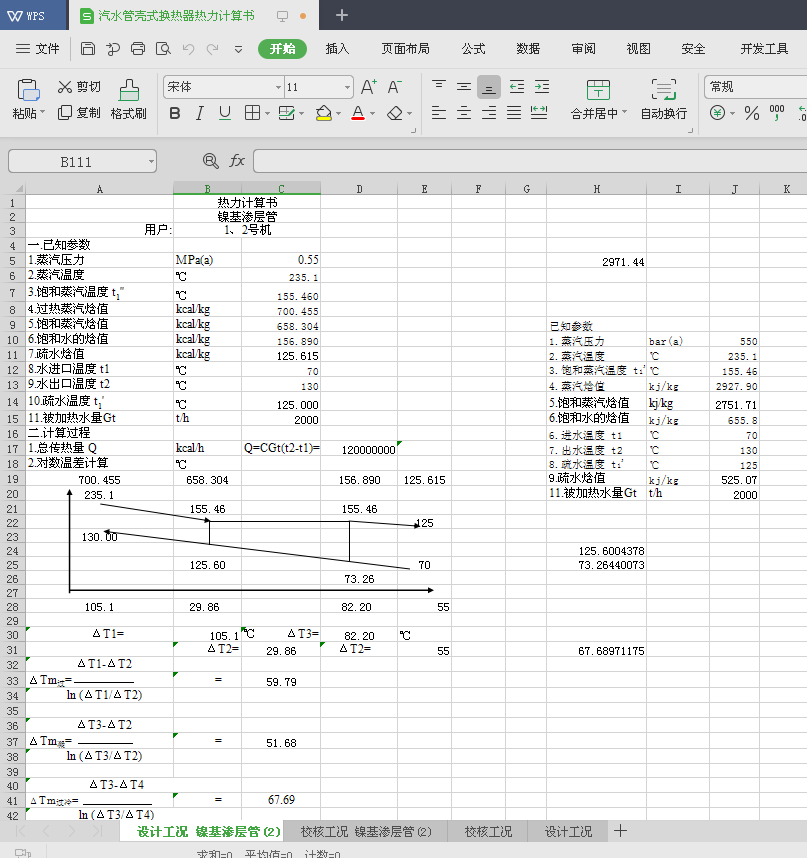807x858 pixels.
Task: Click the red font color icon
Action: (358, 113)
